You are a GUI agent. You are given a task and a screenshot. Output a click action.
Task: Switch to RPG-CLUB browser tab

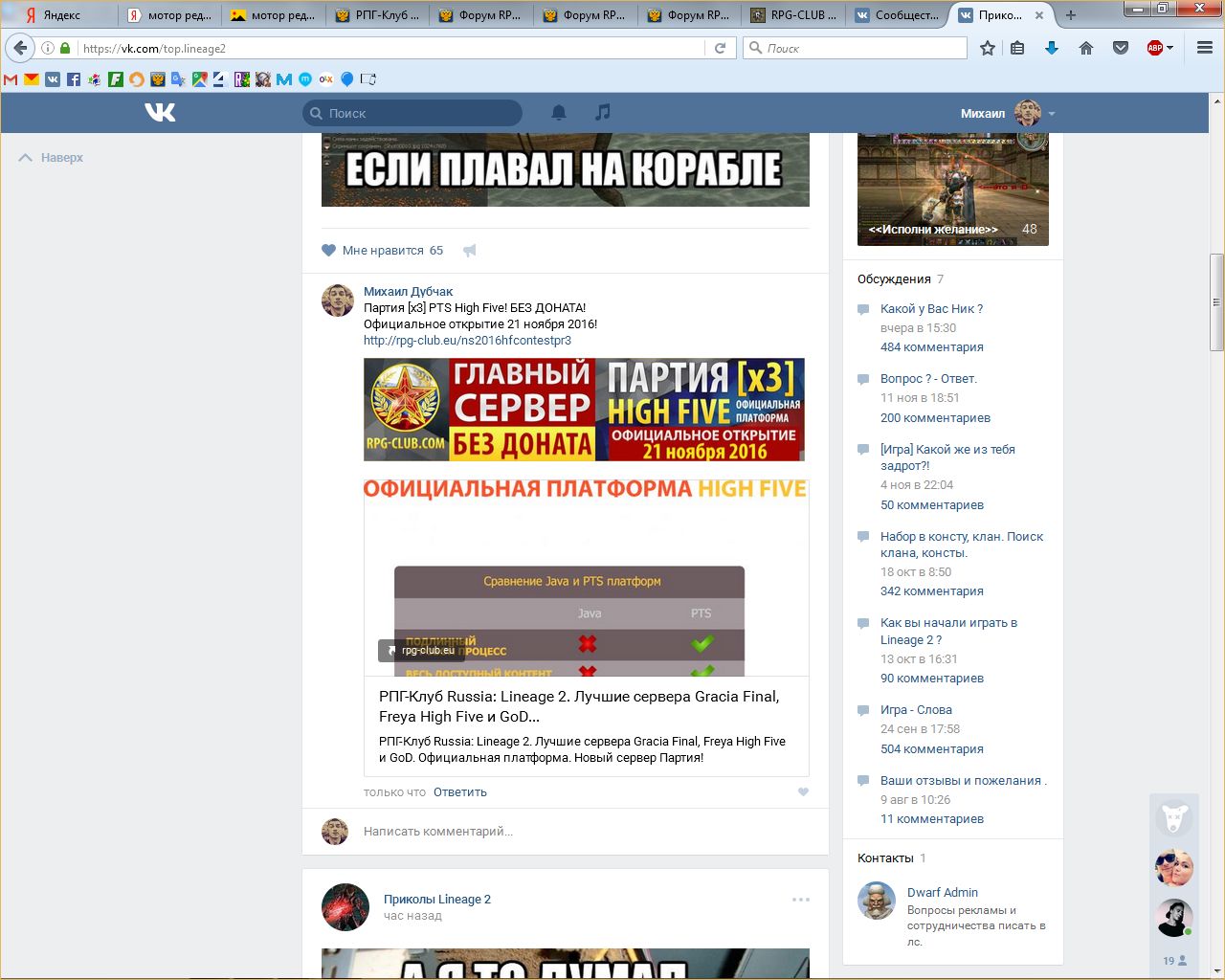point(794,15)
